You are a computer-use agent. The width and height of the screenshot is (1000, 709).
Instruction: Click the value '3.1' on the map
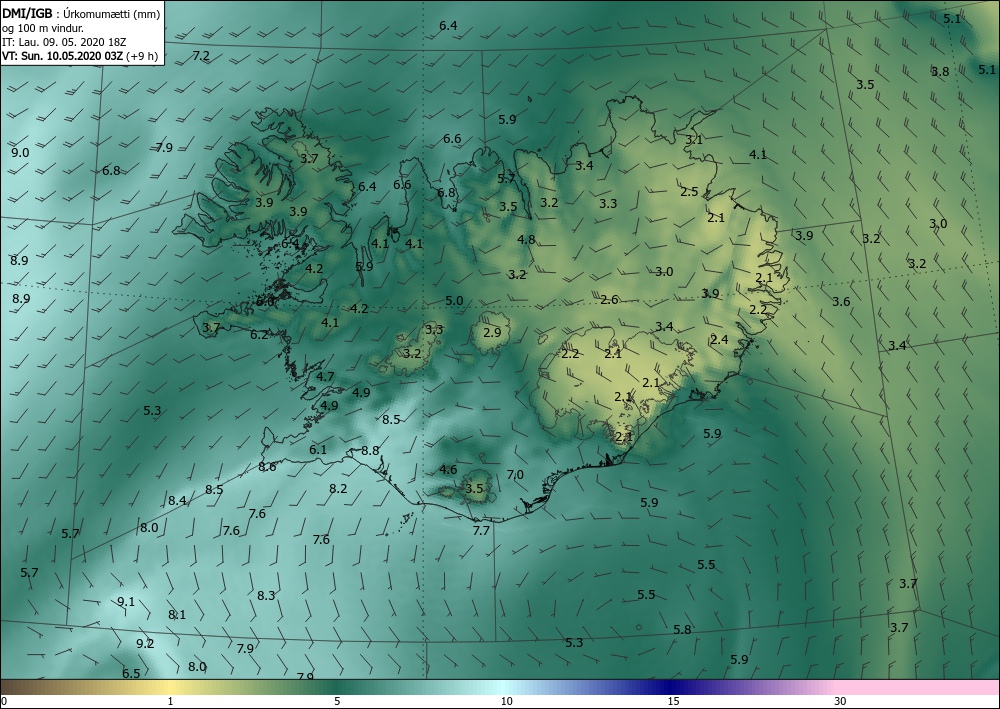[x=694, y=140]
